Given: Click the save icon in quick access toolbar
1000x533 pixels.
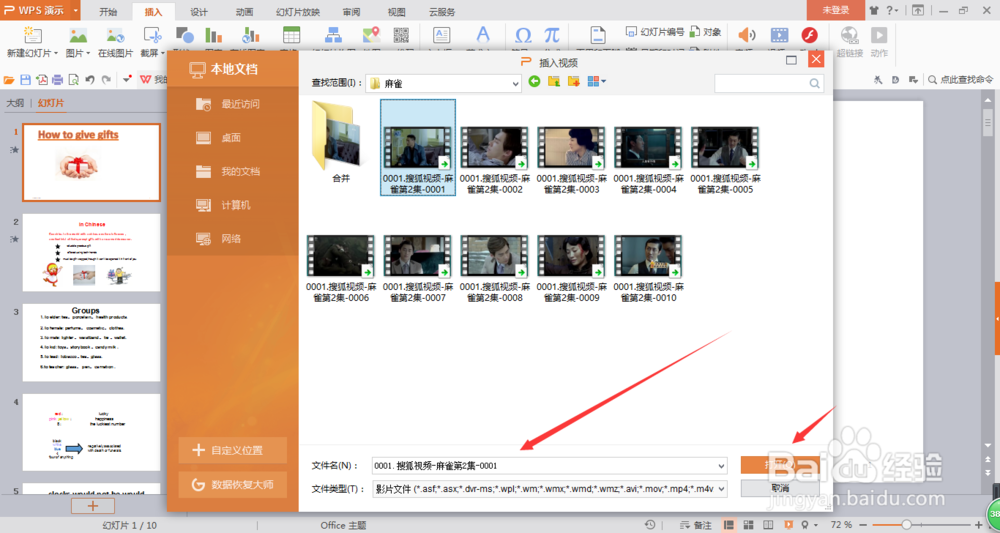Looking at the screenshot, I should coord(26,80).
